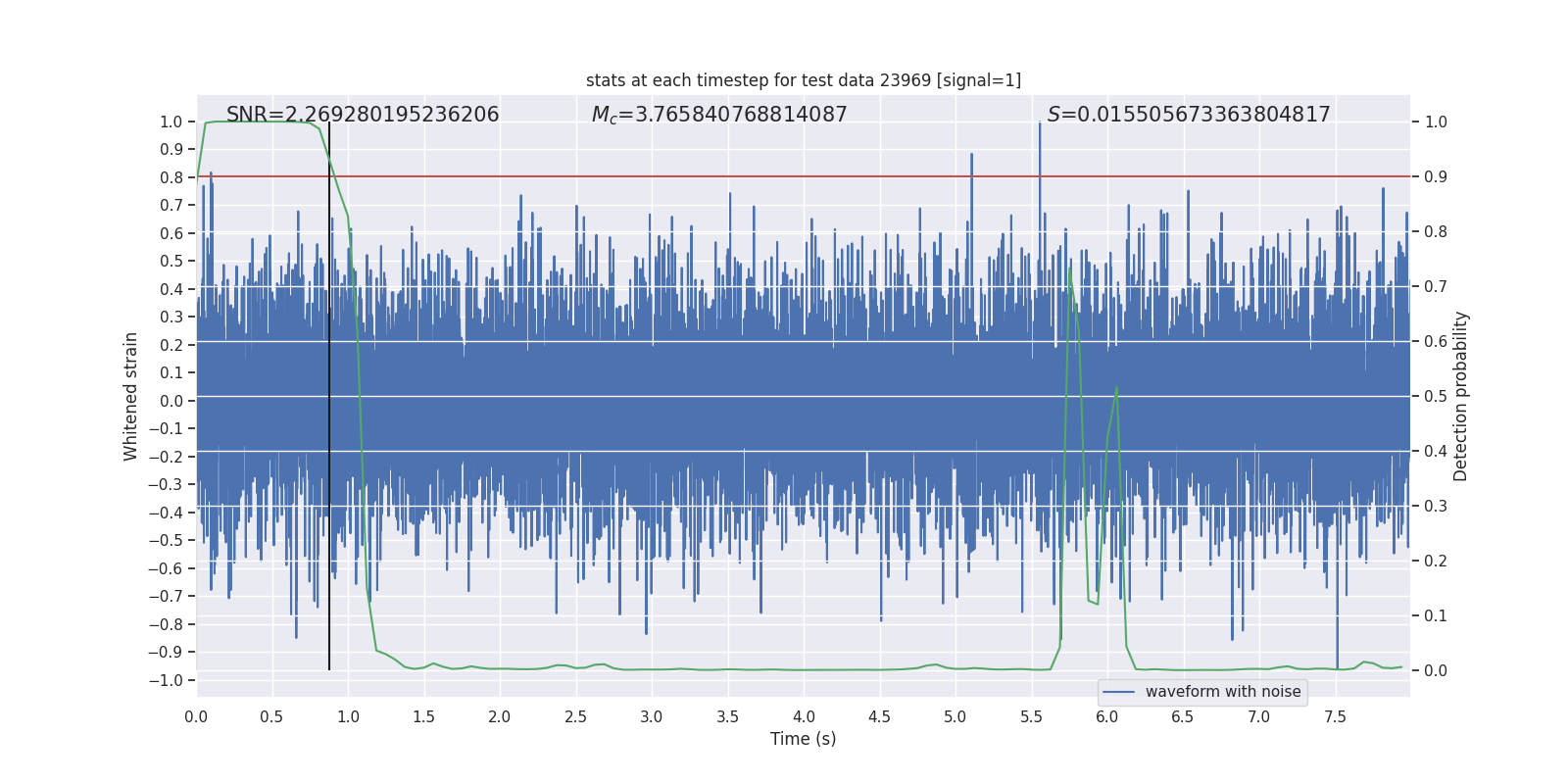Select the SNR value annotation text
Image resolution: width=1568 pixels, height=784 pixels.
[x=363, y=115]
